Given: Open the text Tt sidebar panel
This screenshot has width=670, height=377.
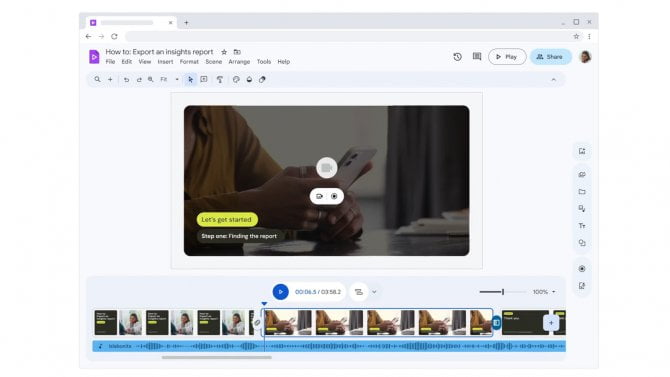Looking at the screenshot, I should click(x=582, y=226).
